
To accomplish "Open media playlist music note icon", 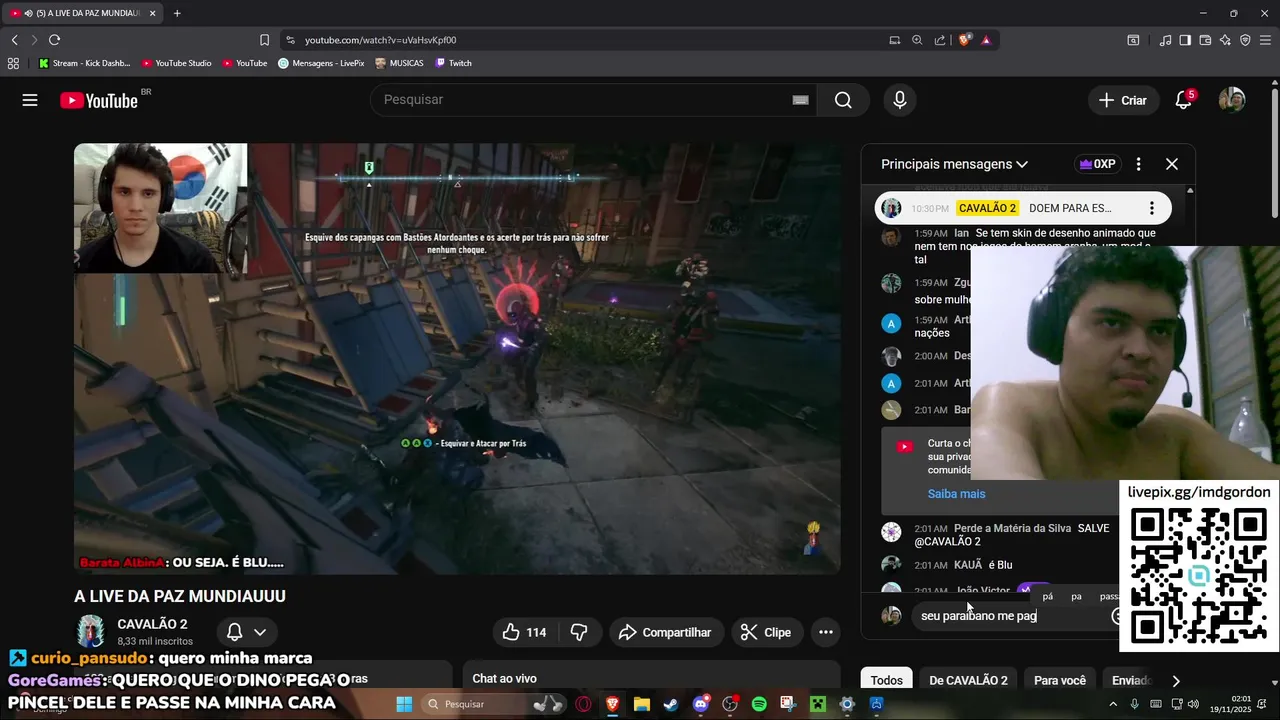I will (x=1165, y=40).
